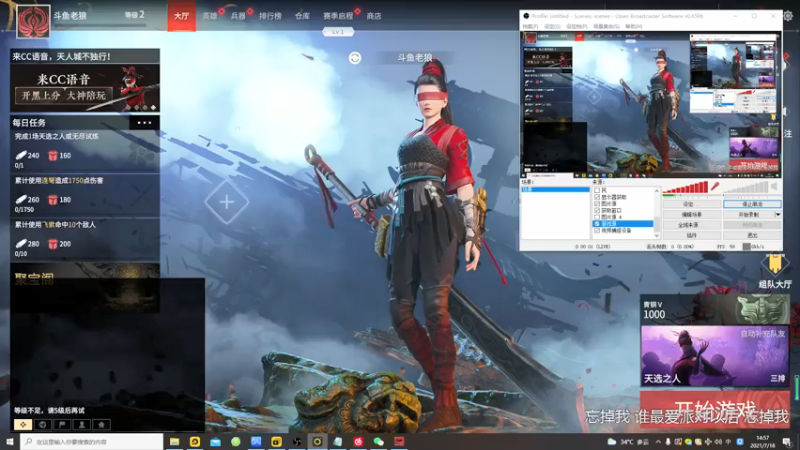The width and height of the screenshot is (800, 450).
Task: Click the OBS icon on the taskbar
Action: coord(297,442)
